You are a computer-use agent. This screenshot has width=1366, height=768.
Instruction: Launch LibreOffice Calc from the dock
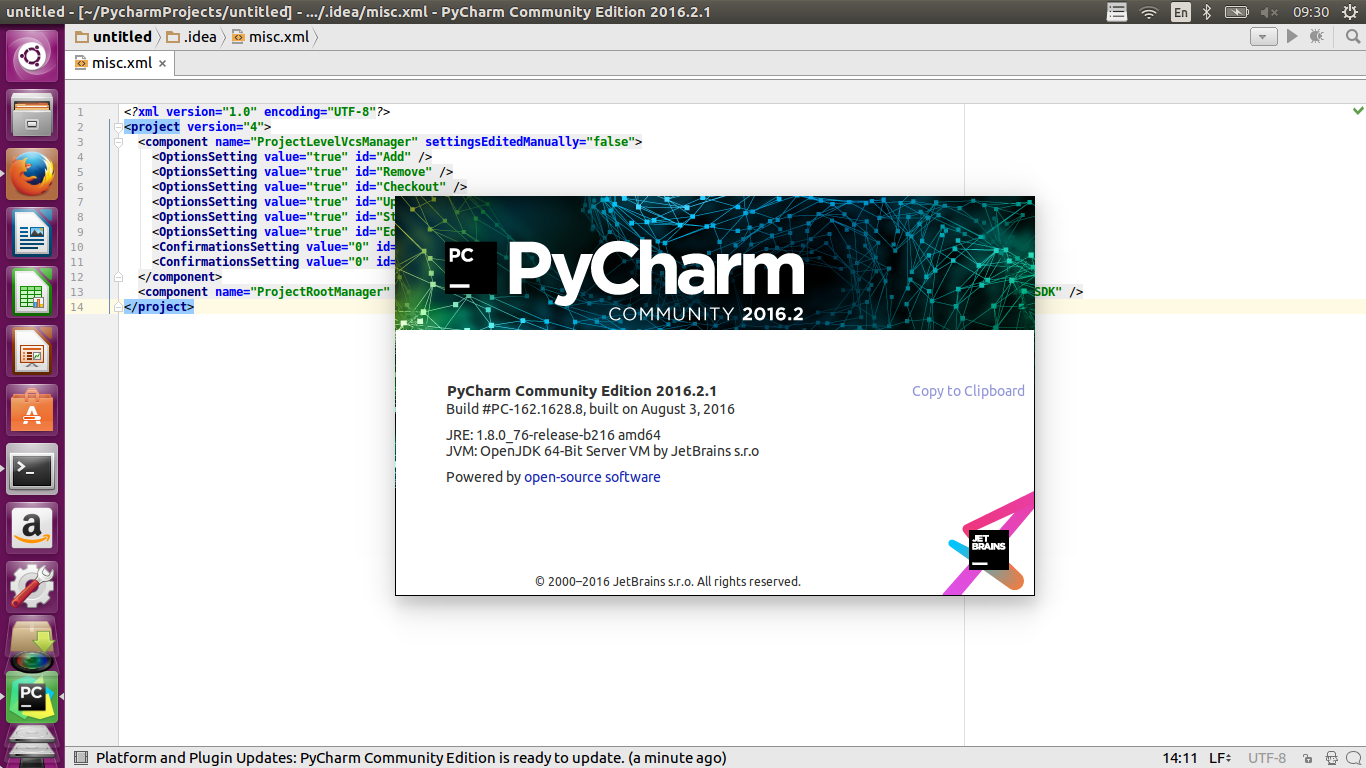[x=33, y=292]
